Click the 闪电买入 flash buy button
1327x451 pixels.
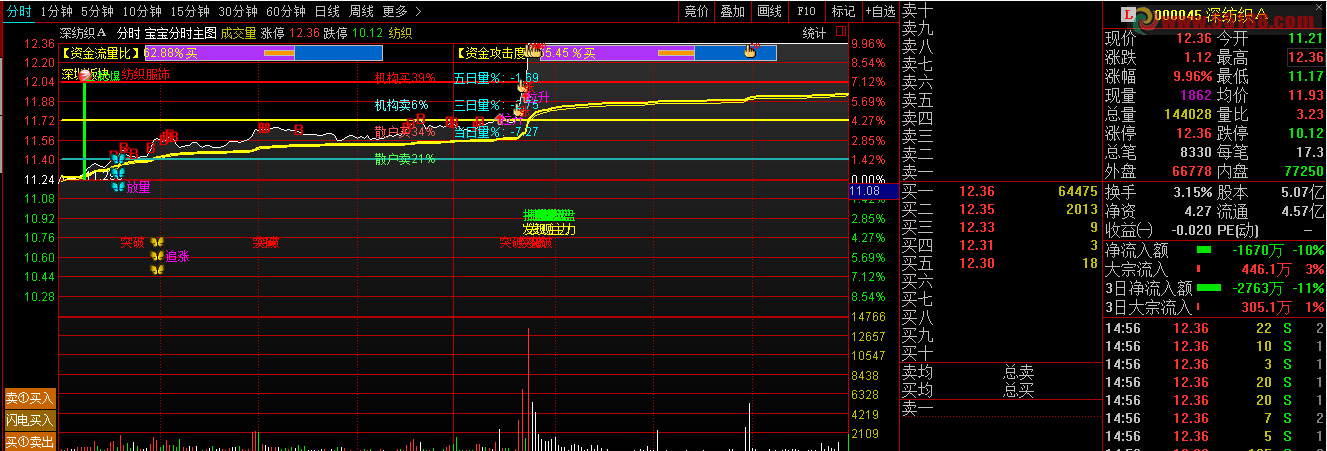(29, 420)
